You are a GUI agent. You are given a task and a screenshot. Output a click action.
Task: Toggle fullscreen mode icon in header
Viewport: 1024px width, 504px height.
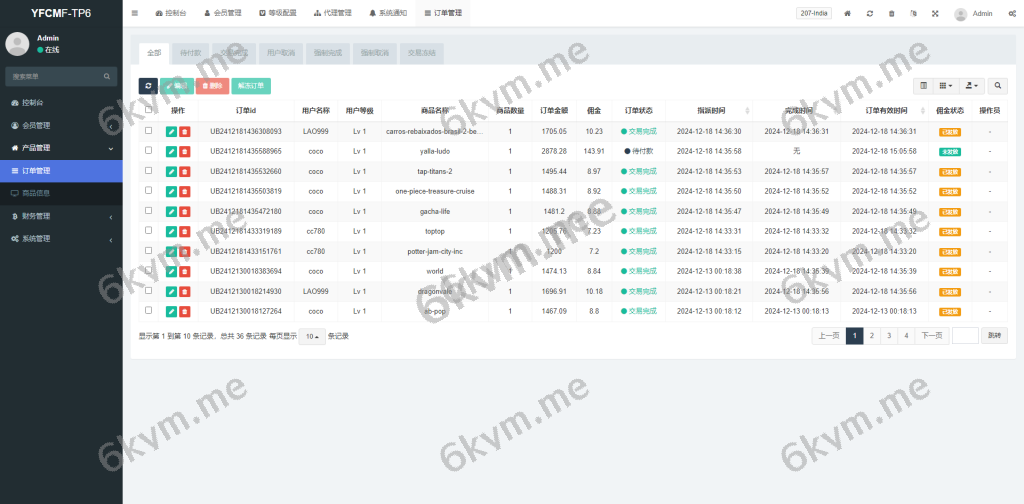tap(935, 14)
